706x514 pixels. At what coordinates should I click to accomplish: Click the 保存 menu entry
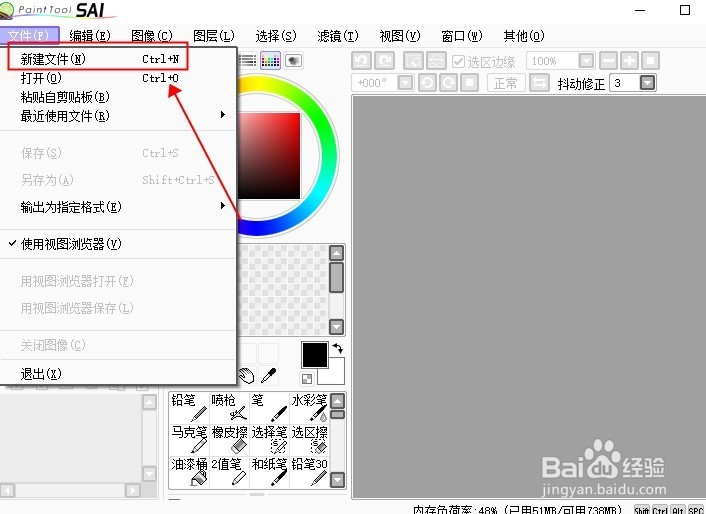coord(118,153)
